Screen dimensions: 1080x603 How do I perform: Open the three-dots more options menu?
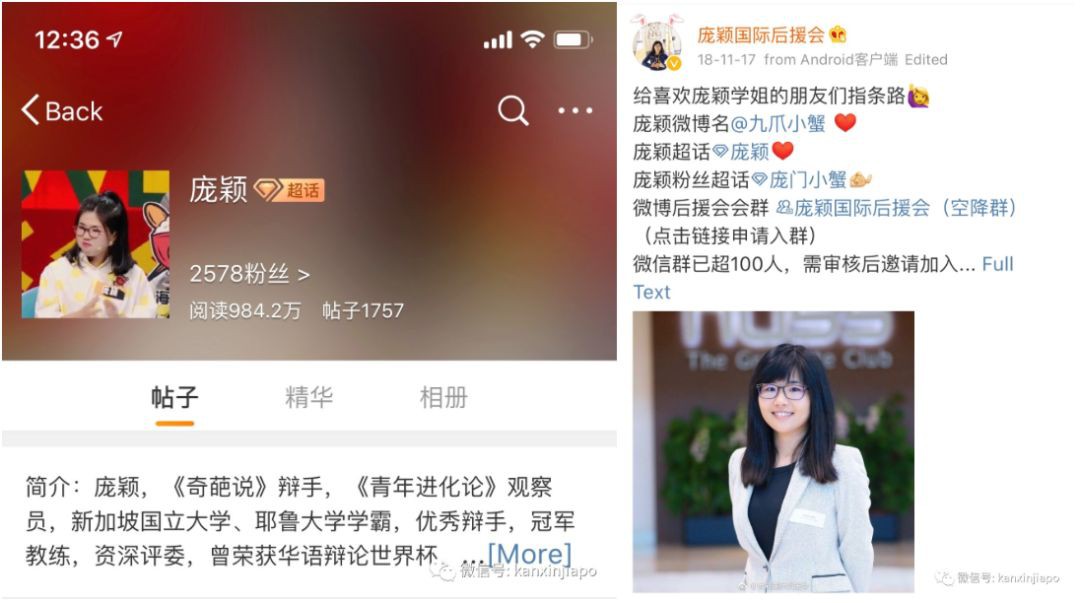575,110
